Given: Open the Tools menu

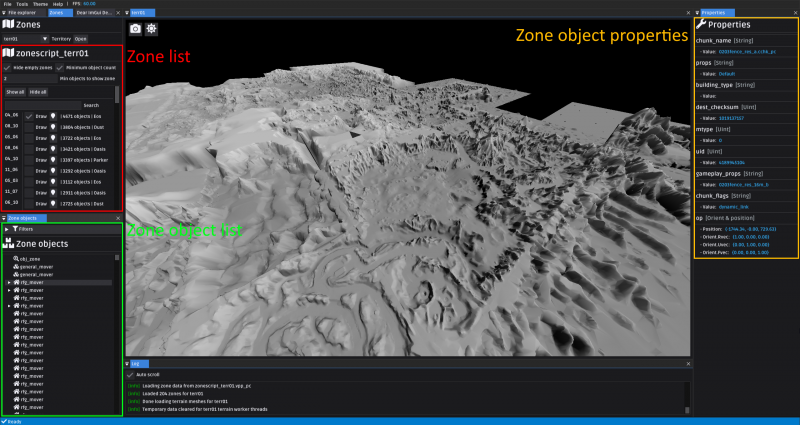Looking at the screenshot, I should 21,4.
